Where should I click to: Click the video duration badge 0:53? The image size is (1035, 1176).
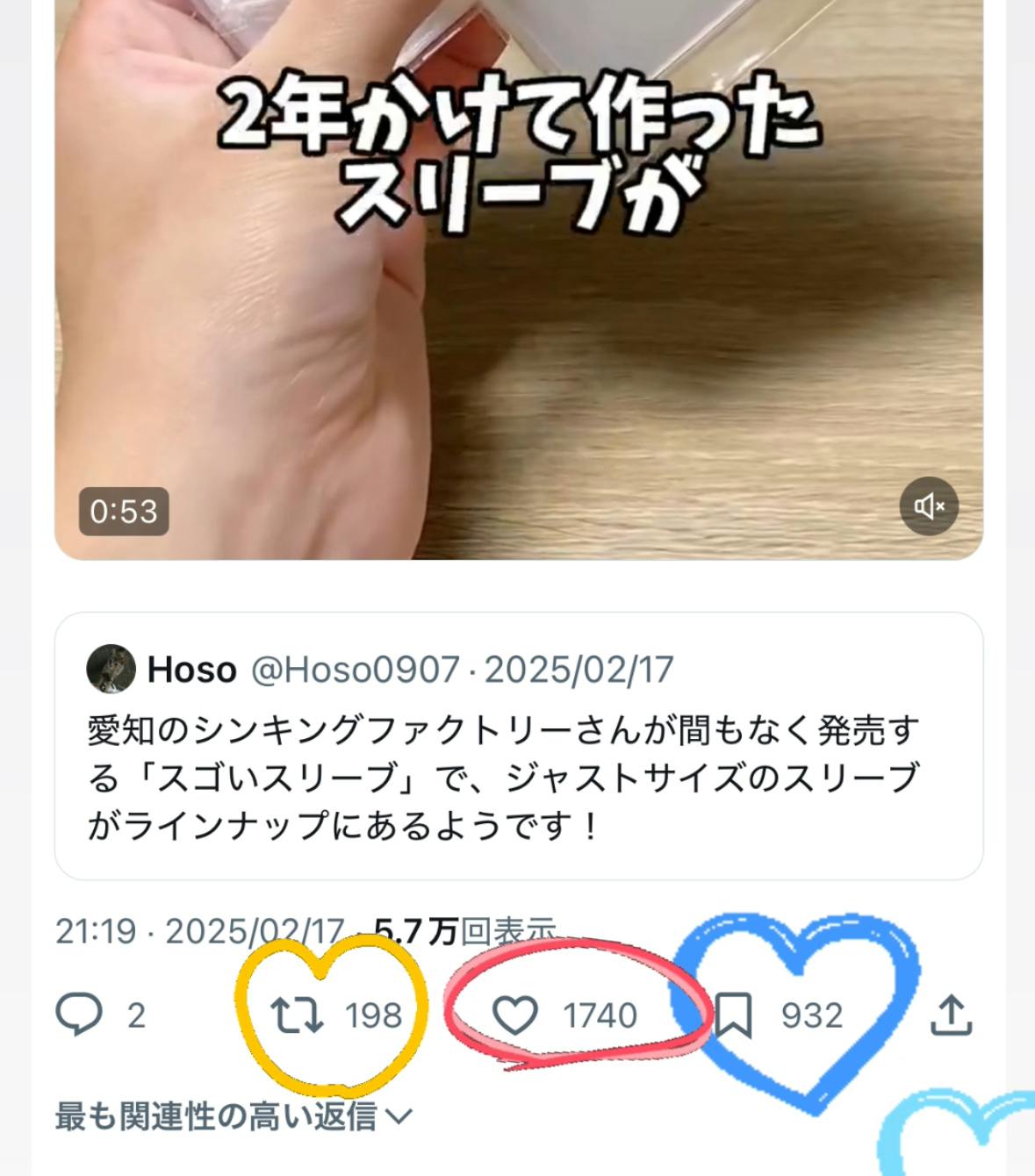(x=124, y=512)
